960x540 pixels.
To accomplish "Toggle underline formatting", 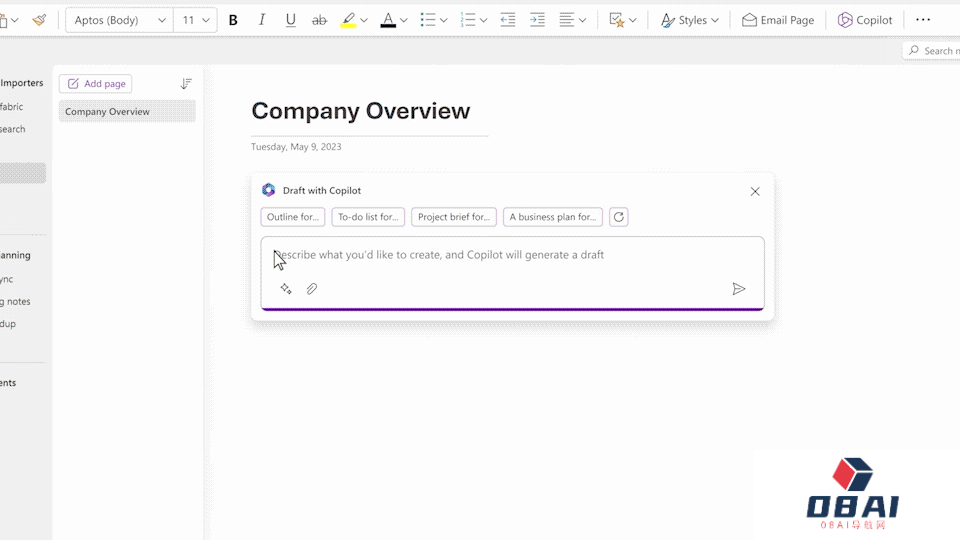I will click(x=291, y=20).
